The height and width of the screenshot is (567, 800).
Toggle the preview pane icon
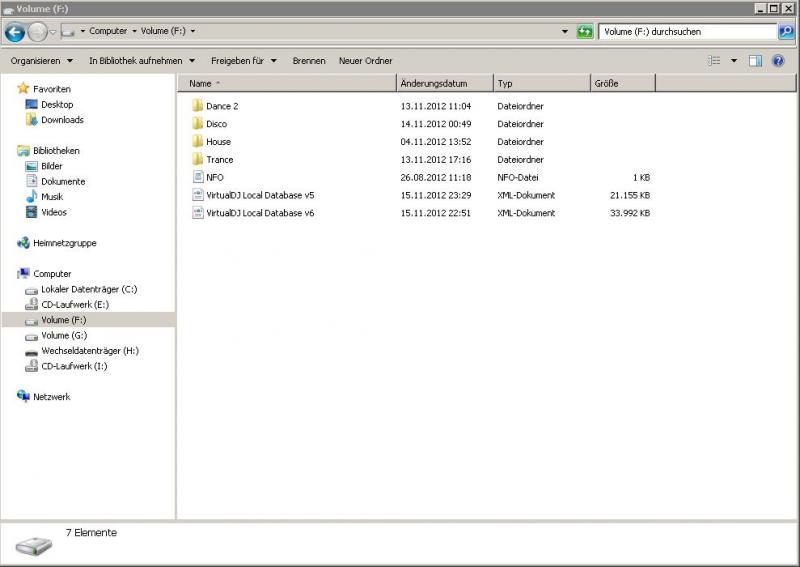tap(755, 61)
